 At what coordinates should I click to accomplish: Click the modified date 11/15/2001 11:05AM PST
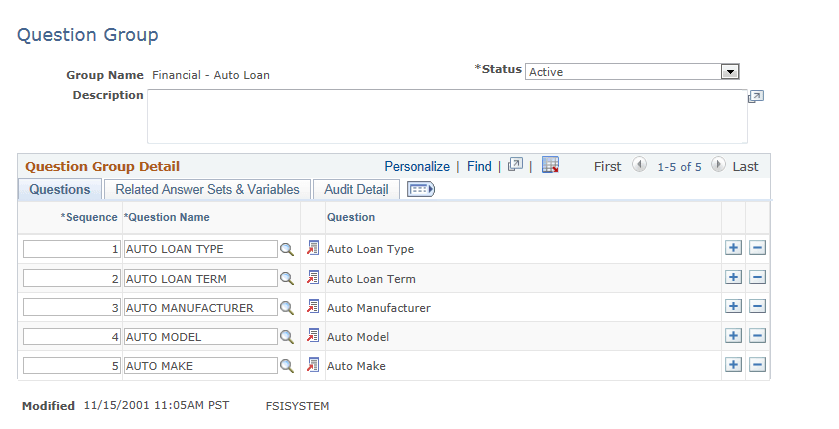click(156, 405)
